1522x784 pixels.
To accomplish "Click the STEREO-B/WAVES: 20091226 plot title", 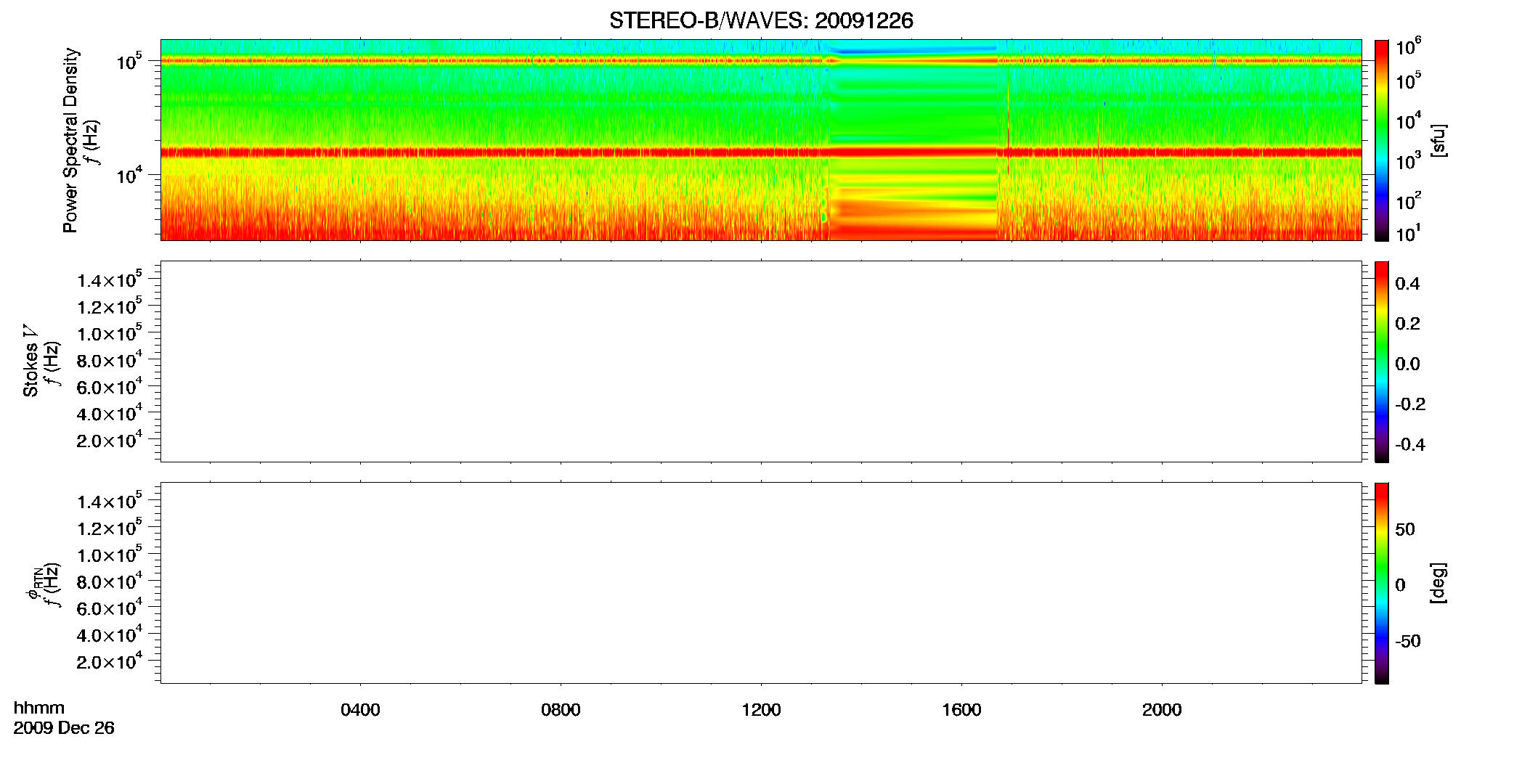I will pyautogui.click(x=761, y=21).
